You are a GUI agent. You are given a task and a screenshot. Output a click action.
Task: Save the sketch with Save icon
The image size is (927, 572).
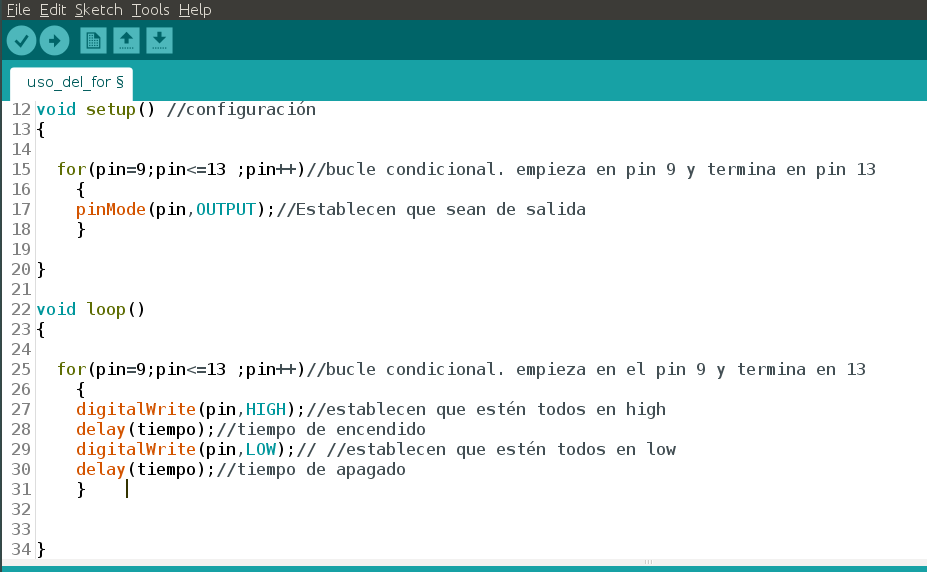159,41
